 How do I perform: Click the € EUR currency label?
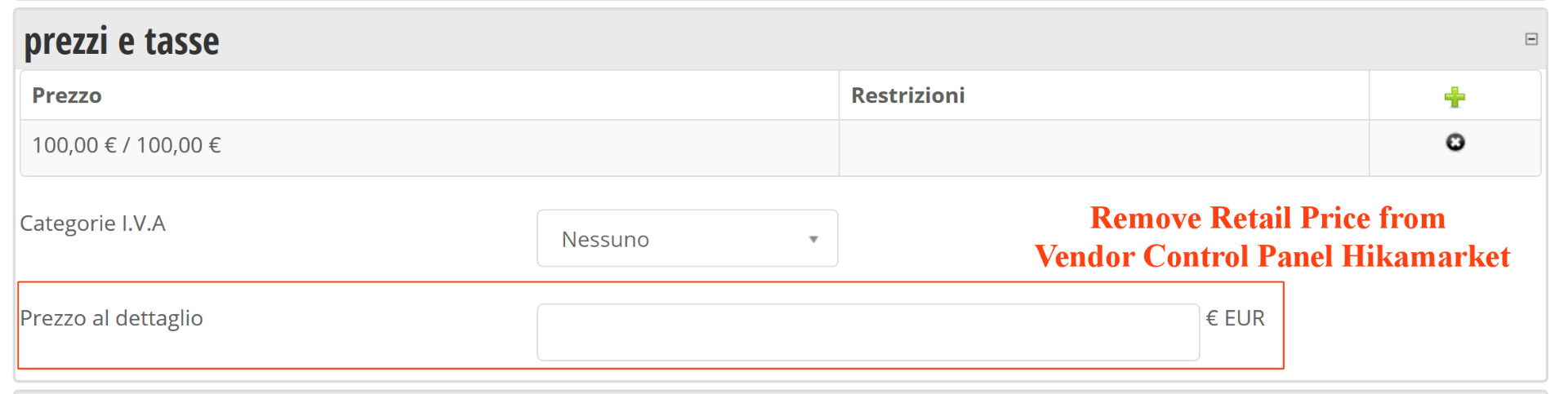(1235, 318)
